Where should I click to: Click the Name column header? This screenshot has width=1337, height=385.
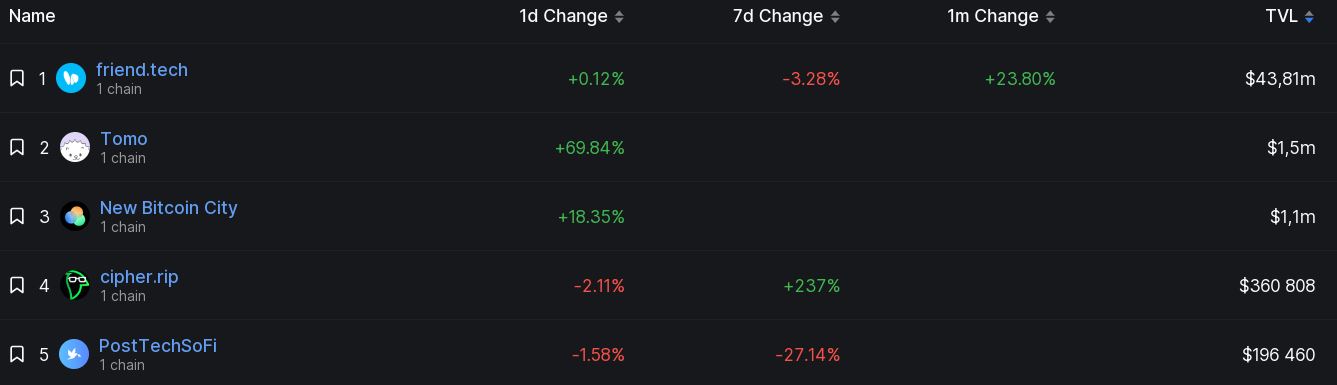point(32,16)
